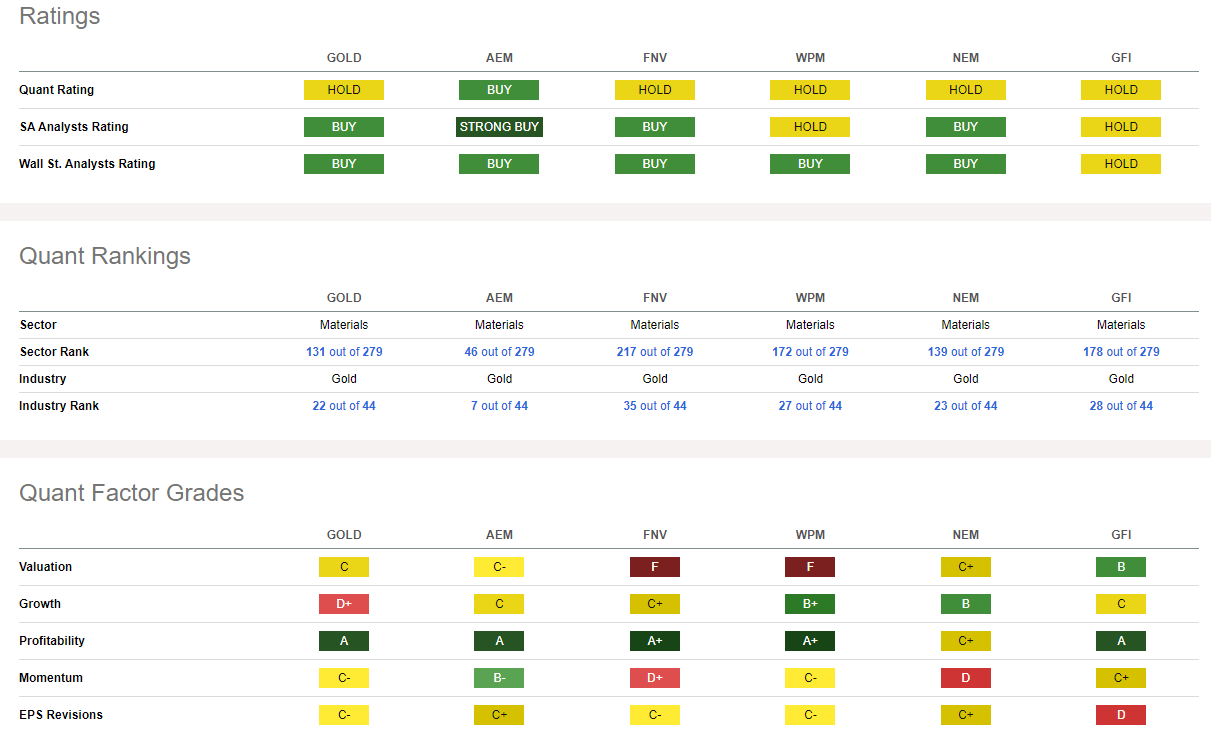Select WPM column header in Quant Rankings
Image resolution: width=1211 pixels, height=737 pixels.
click(810, 298)
